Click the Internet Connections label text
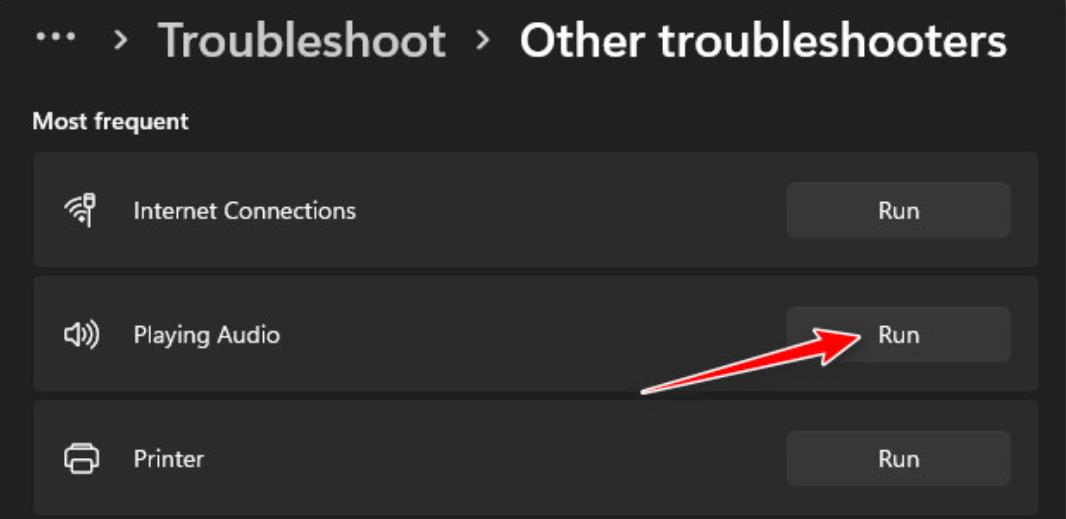 click(245, 211)
